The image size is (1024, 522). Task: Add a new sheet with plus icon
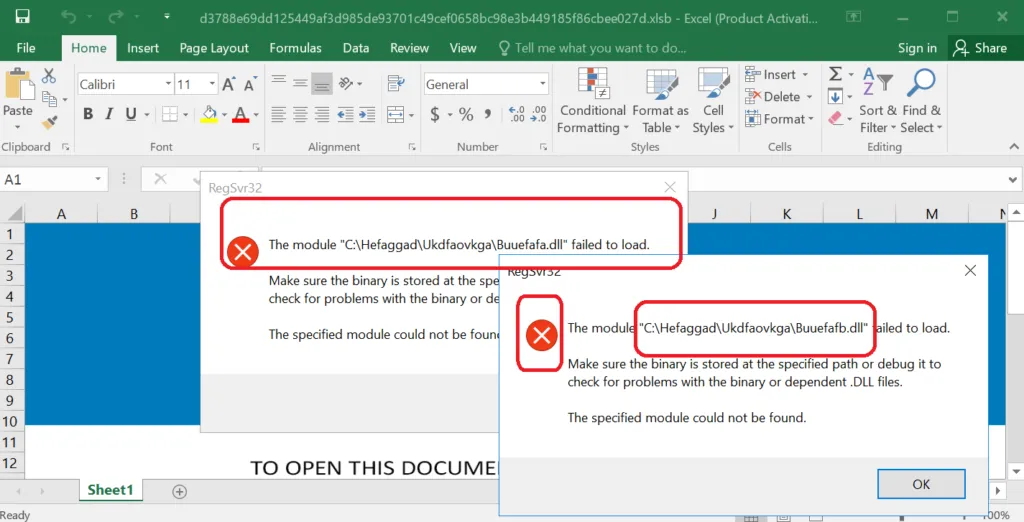point(180,491)
